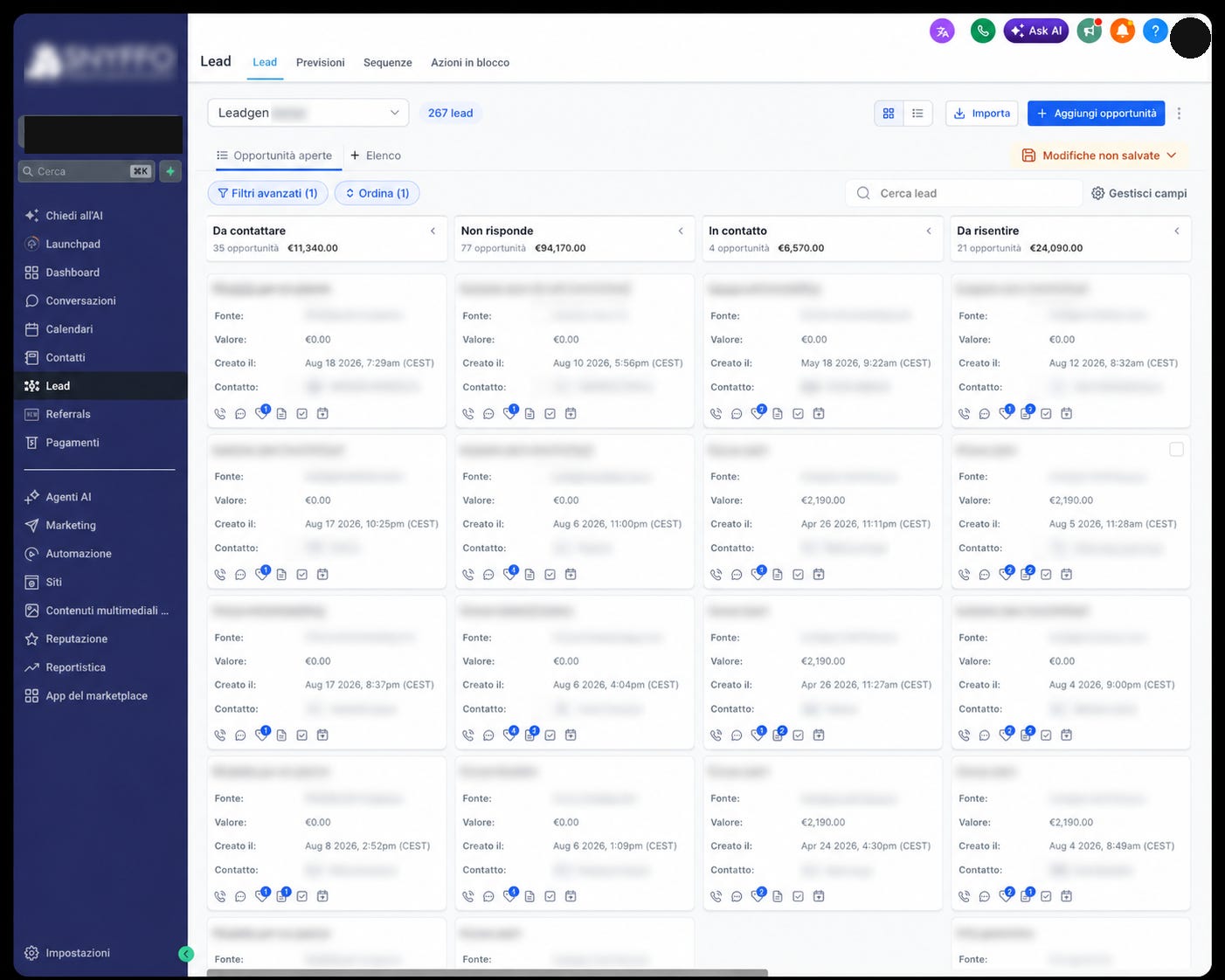Click the 267 lead count badge

(450, 114)
